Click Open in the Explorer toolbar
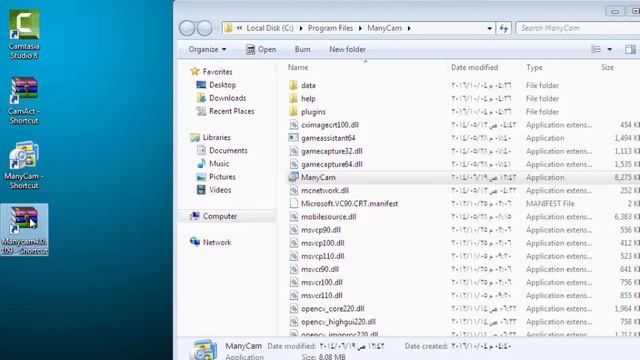Viewport: 640px width, 360px height. pyautogui.click(x=261, y=49)
